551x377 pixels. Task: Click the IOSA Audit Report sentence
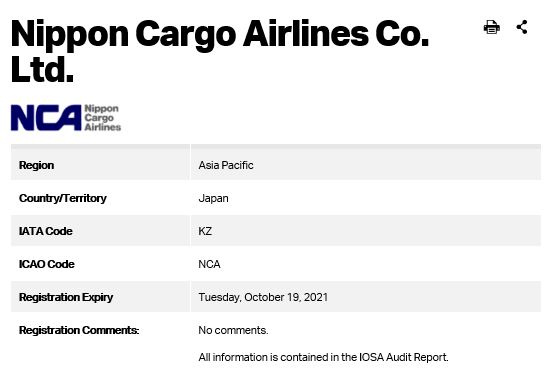click(x=324, y=357)
